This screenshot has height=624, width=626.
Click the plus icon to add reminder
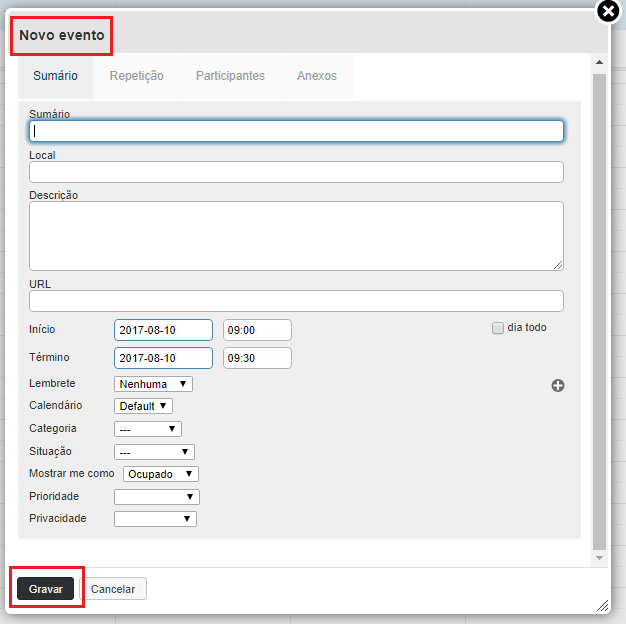coord(558,385)
